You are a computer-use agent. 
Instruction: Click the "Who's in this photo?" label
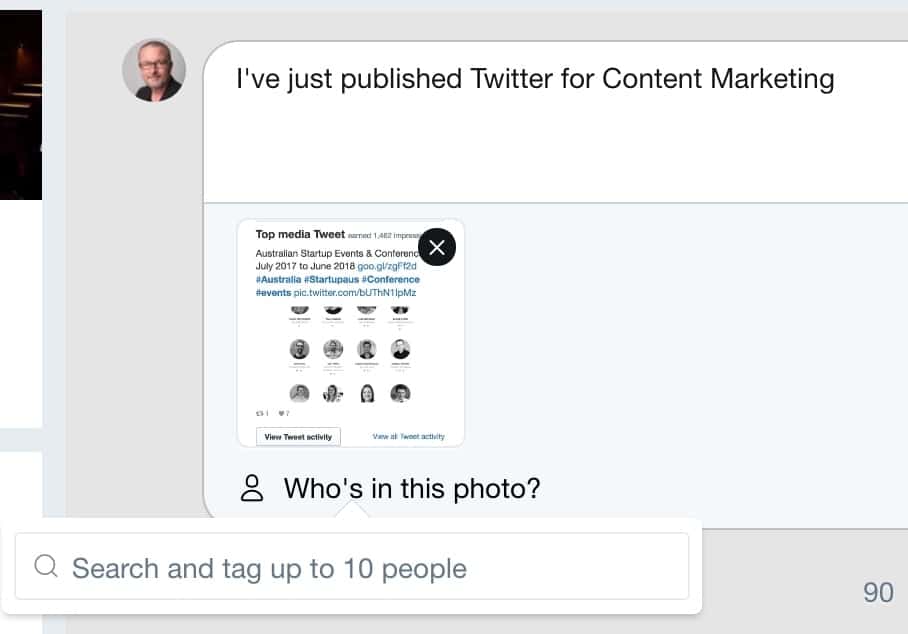pyautogui.click(x=412, y=489)
